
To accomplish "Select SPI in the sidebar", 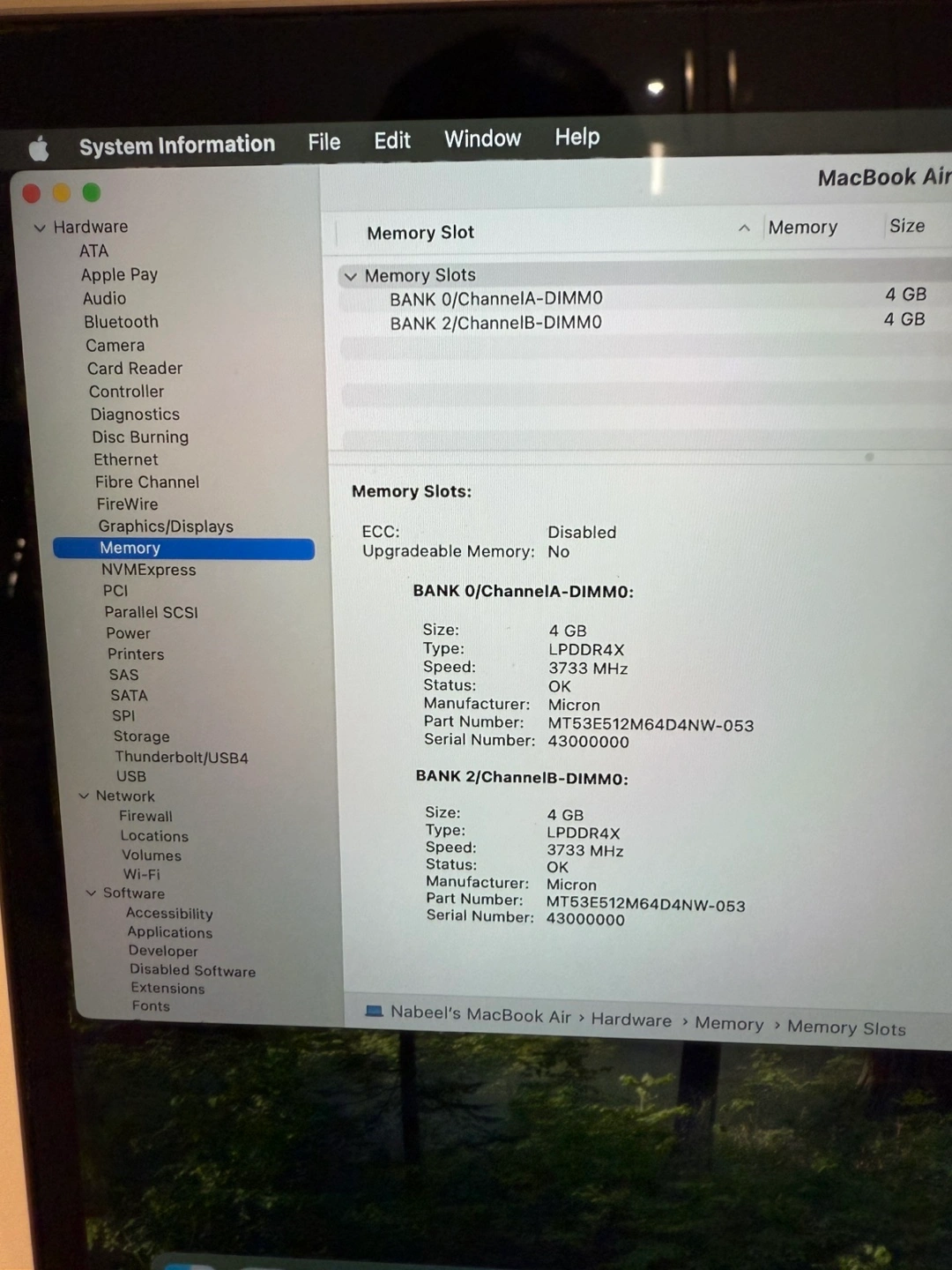I will click(123, 716).
